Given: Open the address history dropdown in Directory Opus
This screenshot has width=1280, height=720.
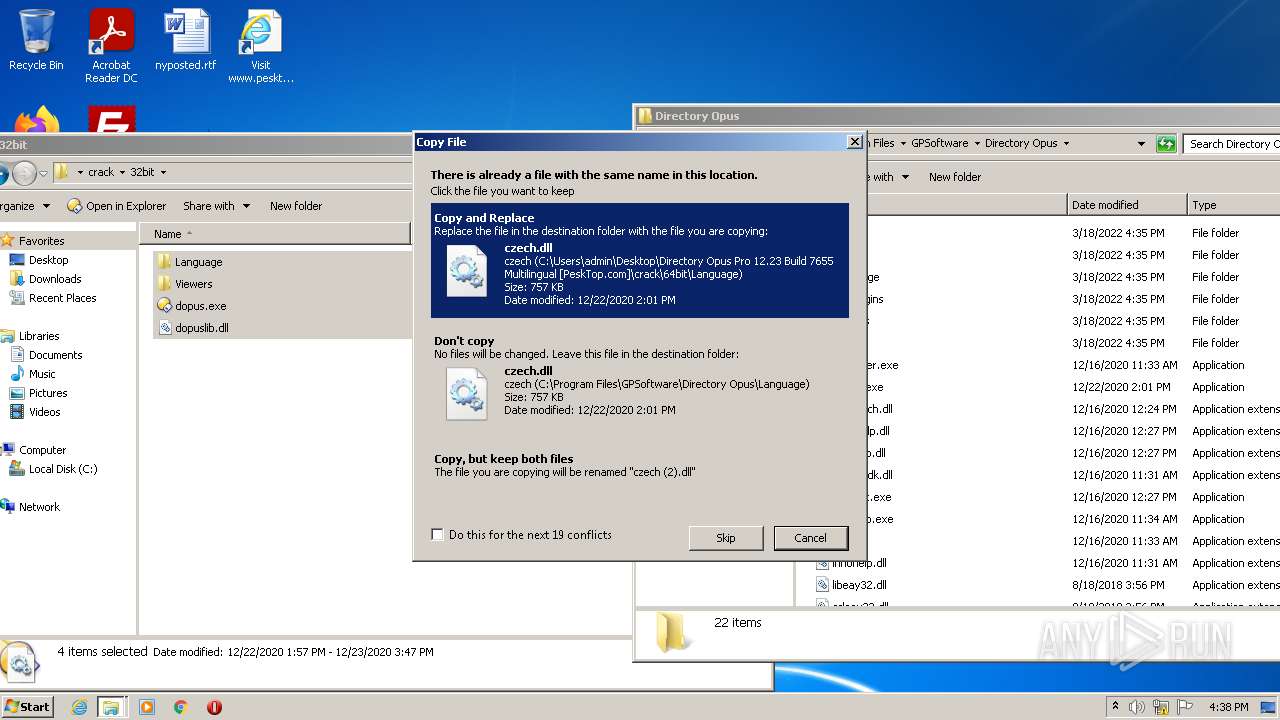Looking at the screenshot, I should coord(1141,144).
